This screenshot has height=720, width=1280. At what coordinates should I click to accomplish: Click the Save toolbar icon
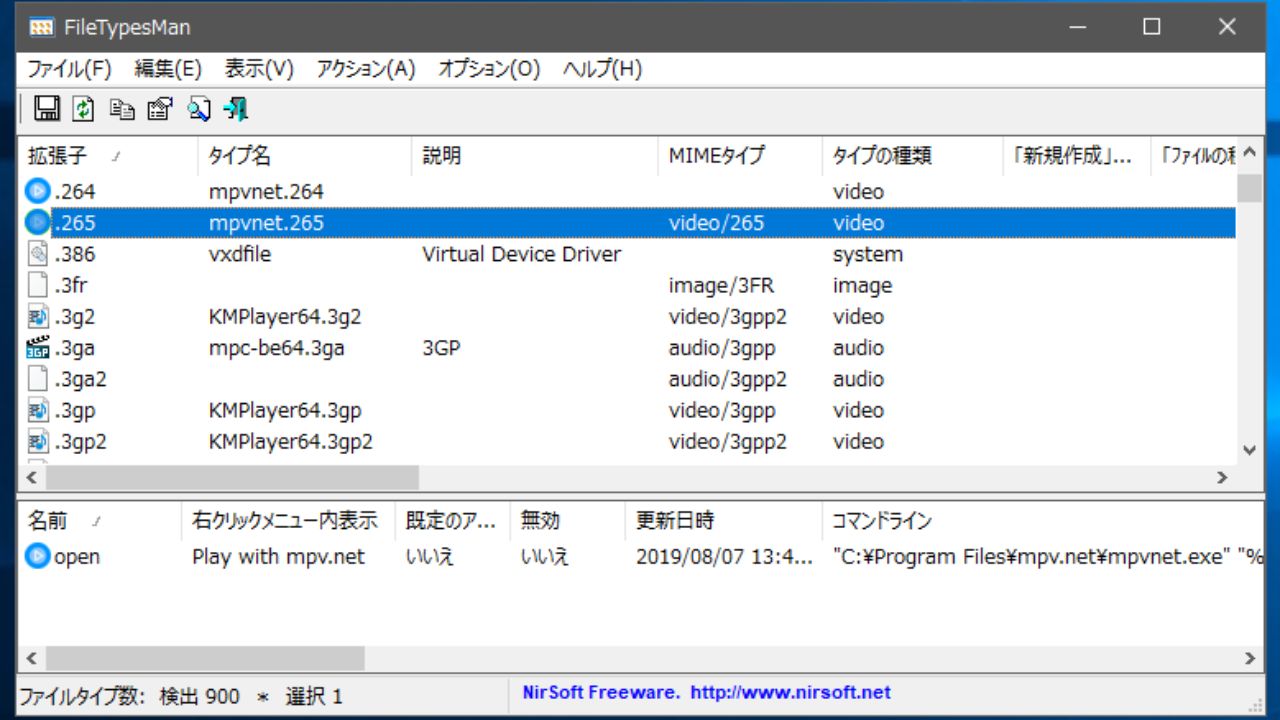(x=46, y=108)
